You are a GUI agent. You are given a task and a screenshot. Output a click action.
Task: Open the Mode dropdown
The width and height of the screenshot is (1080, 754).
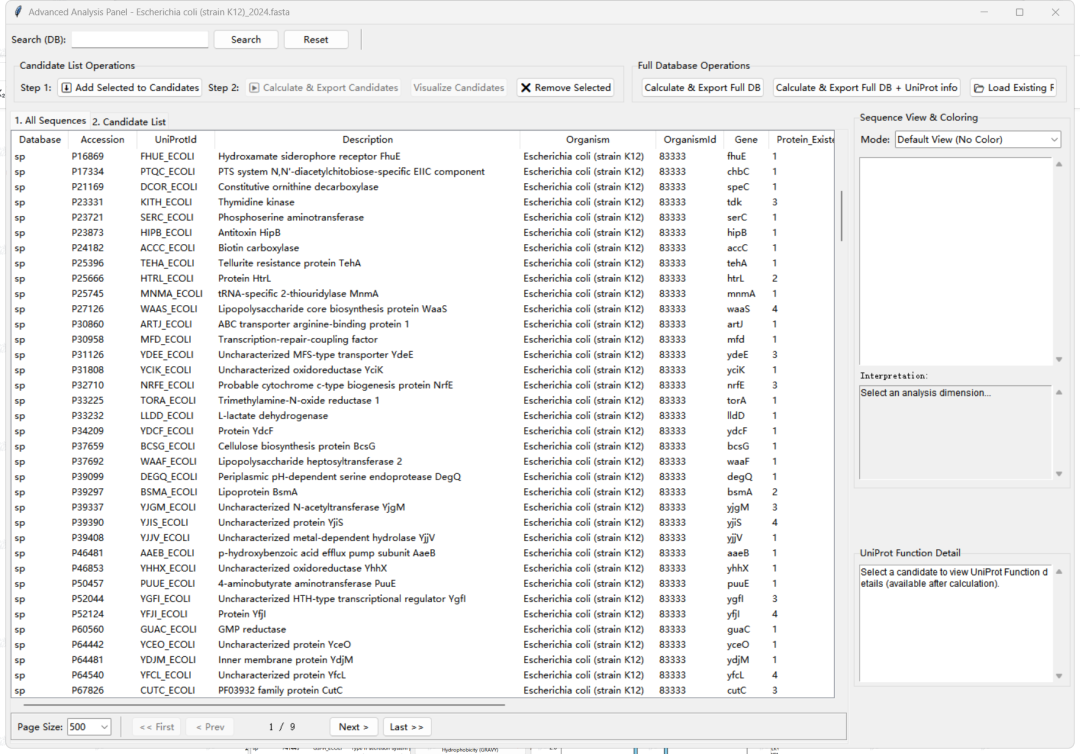(977, 139)
